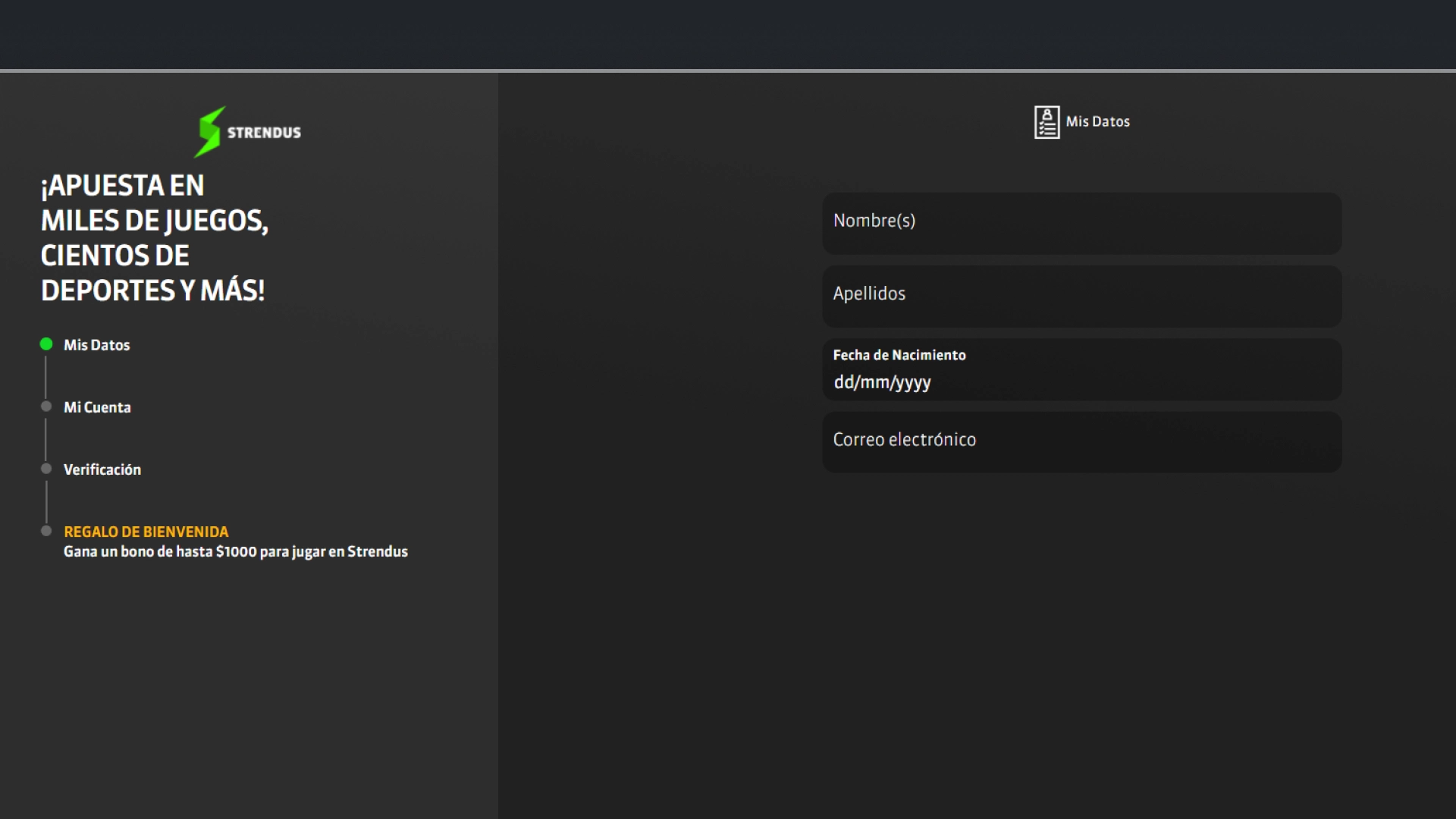Viewport: 1456px width, 819px height.
Task: Focus the Correo electrónico input field
Action: (x=1082, y=442)
